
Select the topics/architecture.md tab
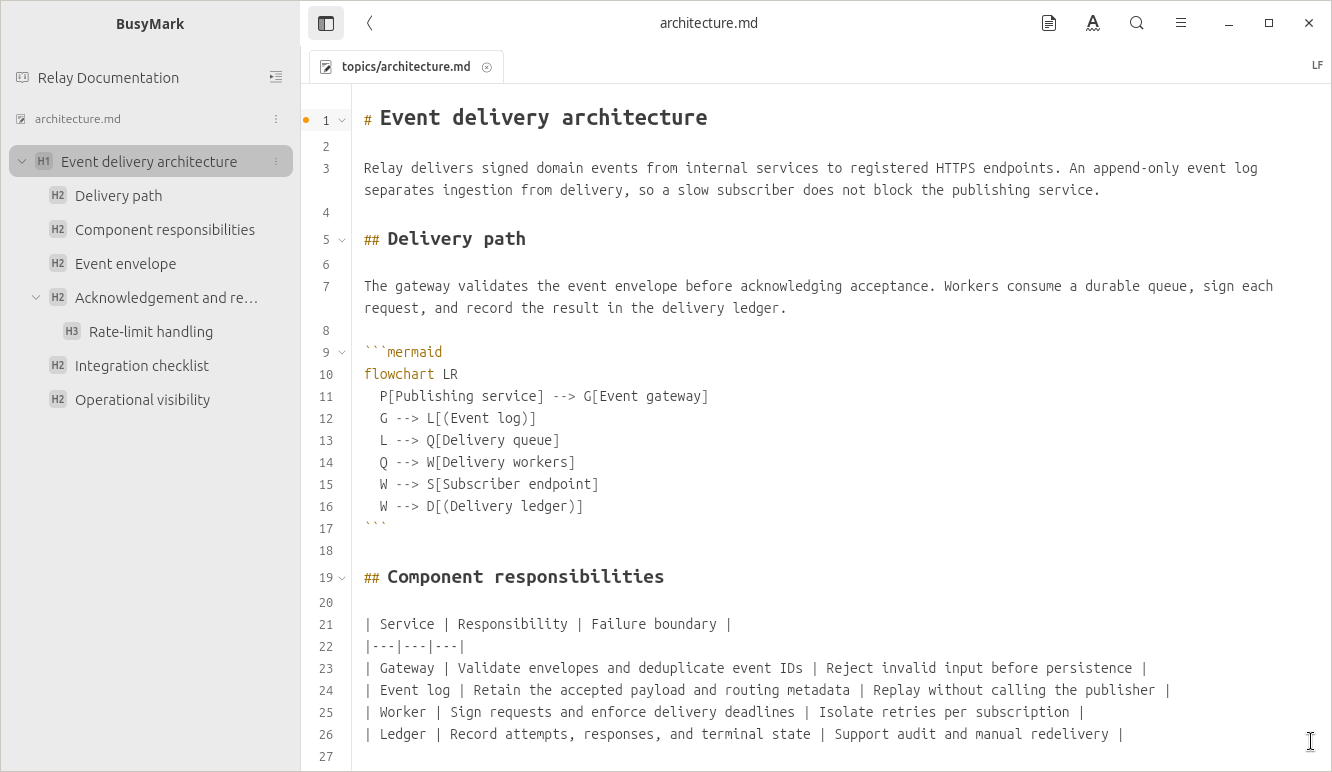click(x=406, y=67)
